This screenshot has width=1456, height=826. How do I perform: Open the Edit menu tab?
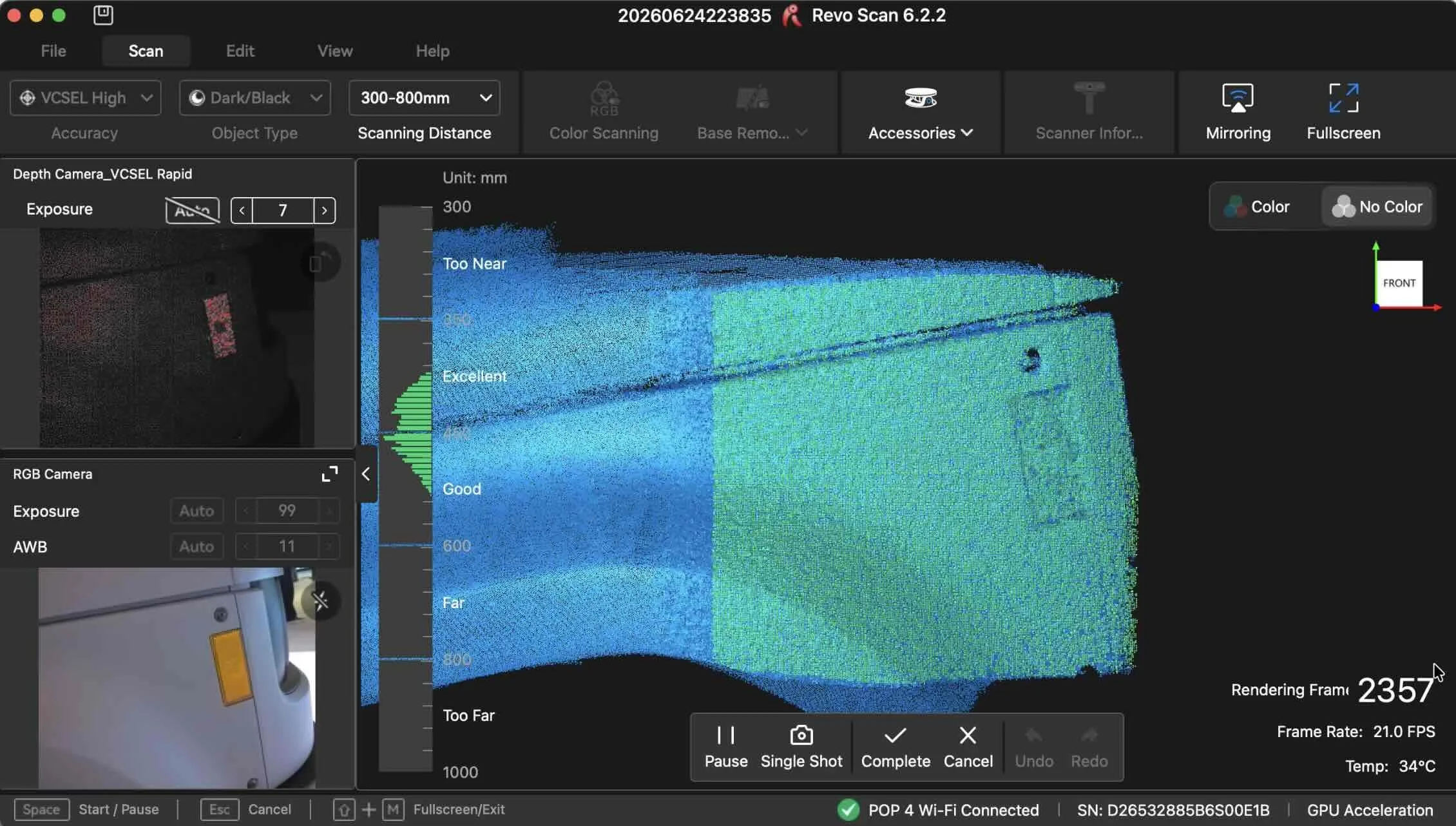point(240,51)
